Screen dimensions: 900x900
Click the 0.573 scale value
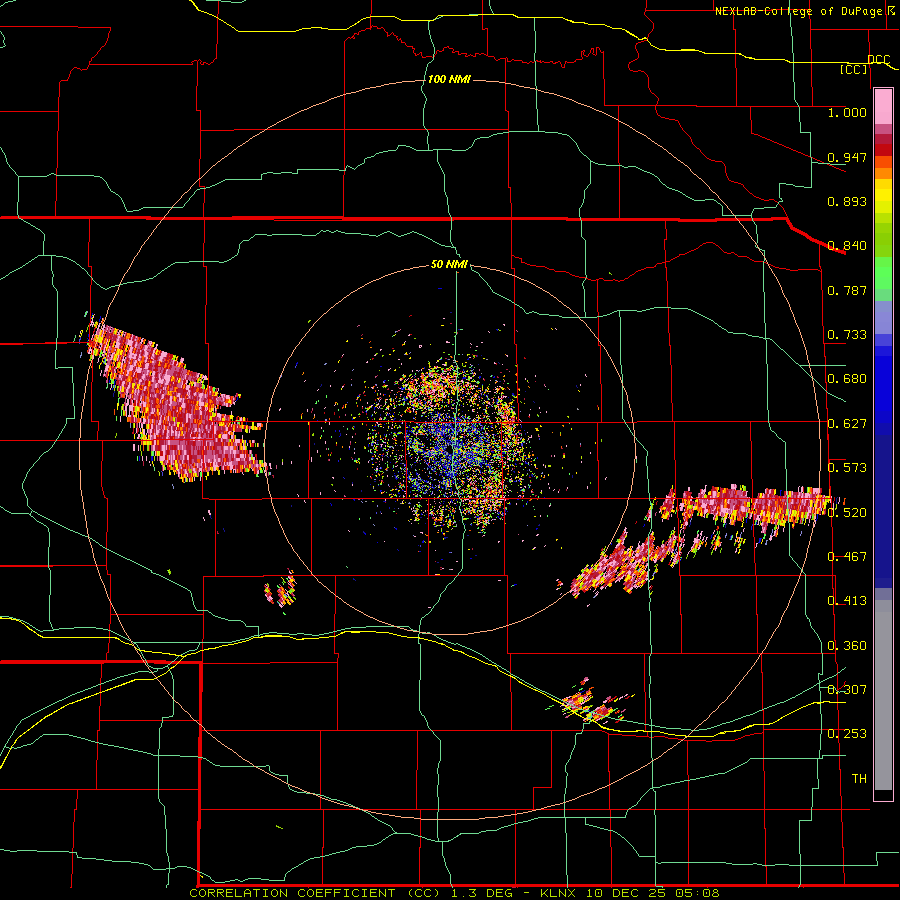[847, 468]
